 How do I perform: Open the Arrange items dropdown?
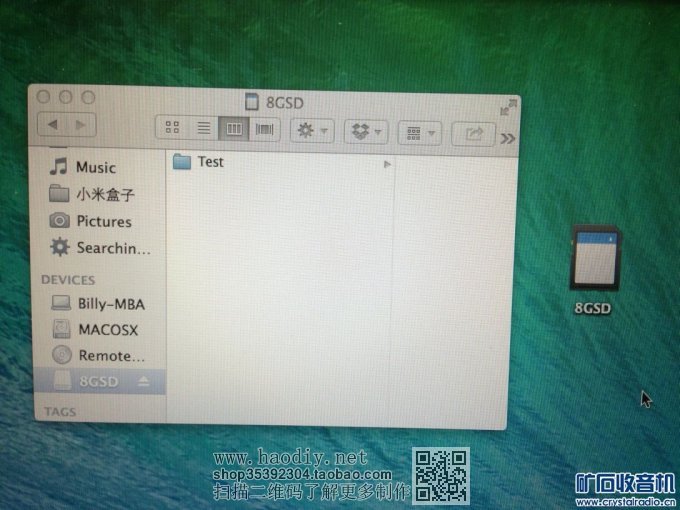pos(419,133)
